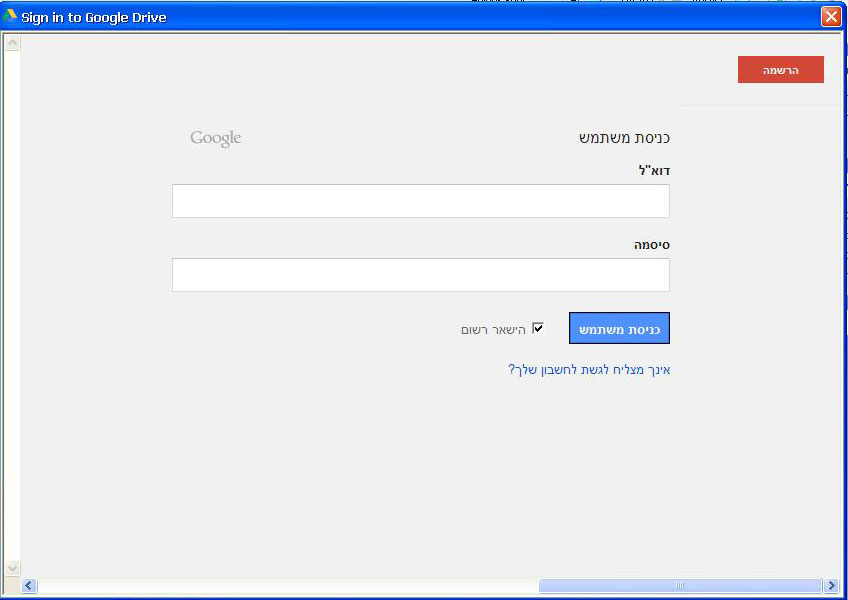Click the דוא"ל field label
The width and height of the screenshot is (848, 600).
point(654,171)
